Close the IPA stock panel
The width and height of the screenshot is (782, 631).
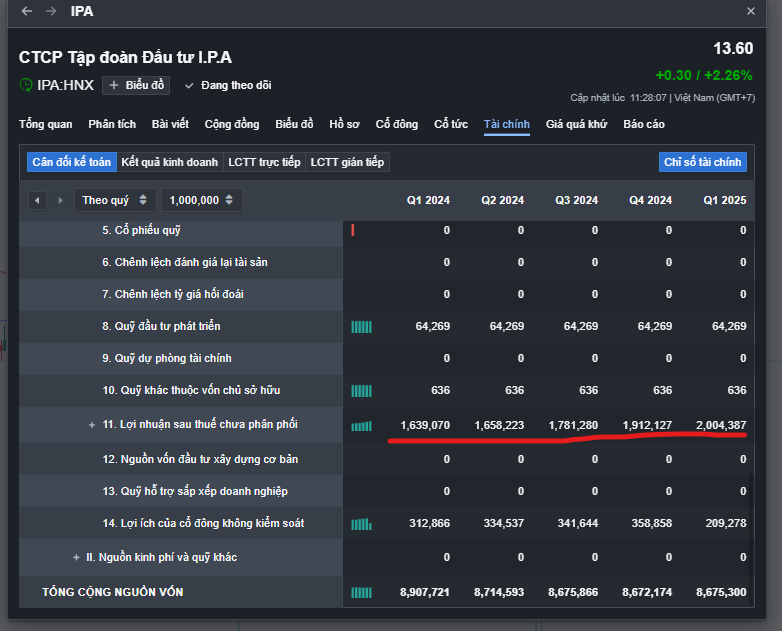[751, 11]
